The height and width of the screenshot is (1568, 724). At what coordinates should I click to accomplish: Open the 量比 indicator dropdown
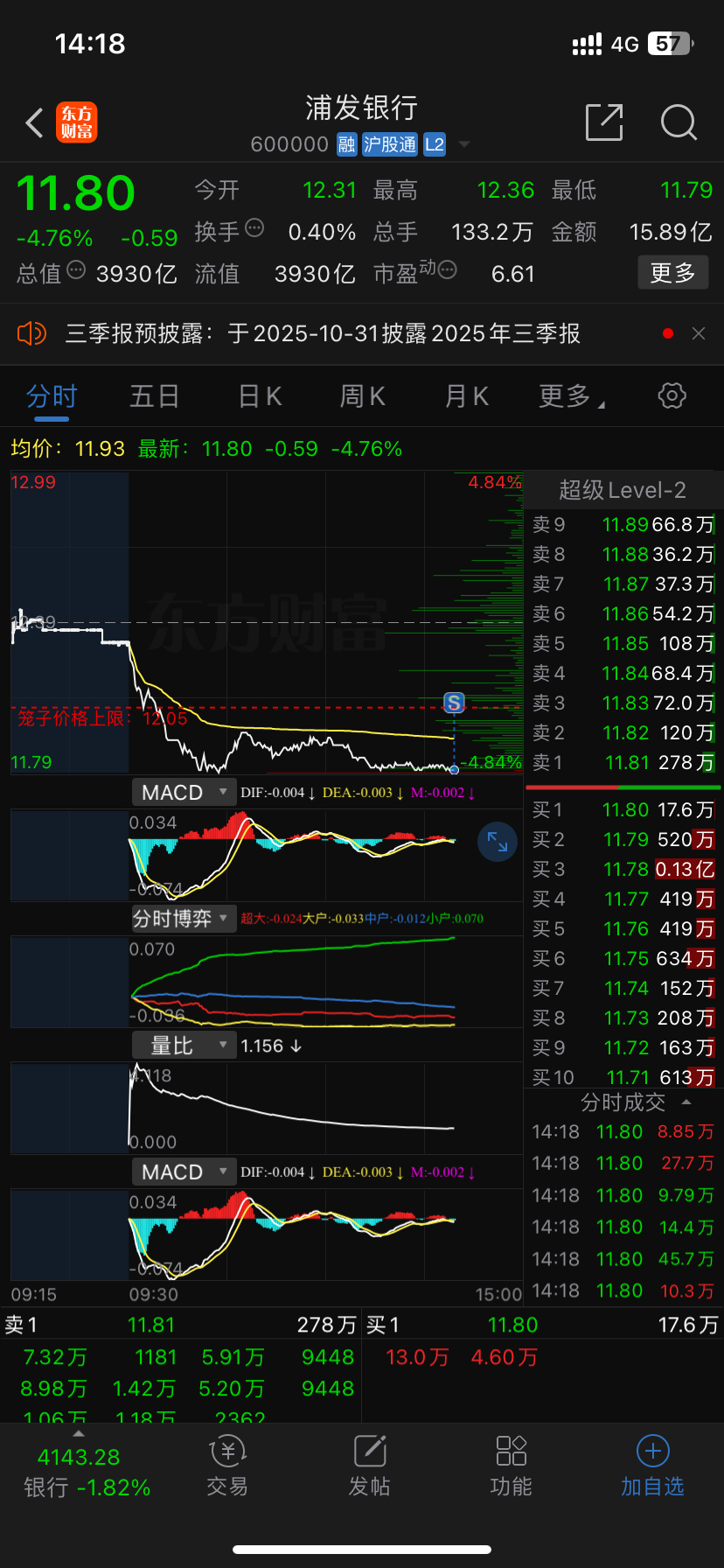(184, 1046)
